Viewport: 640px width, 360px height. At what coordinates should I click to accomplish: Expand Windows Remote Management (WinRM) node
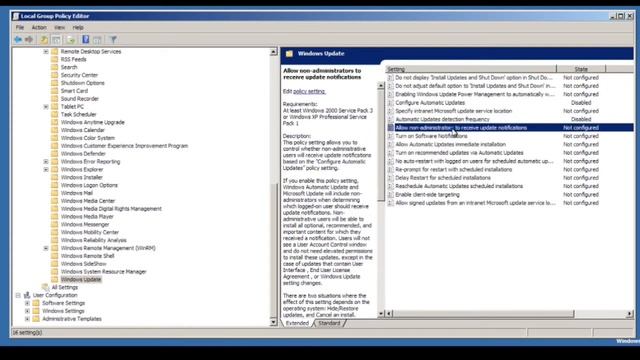46,248
